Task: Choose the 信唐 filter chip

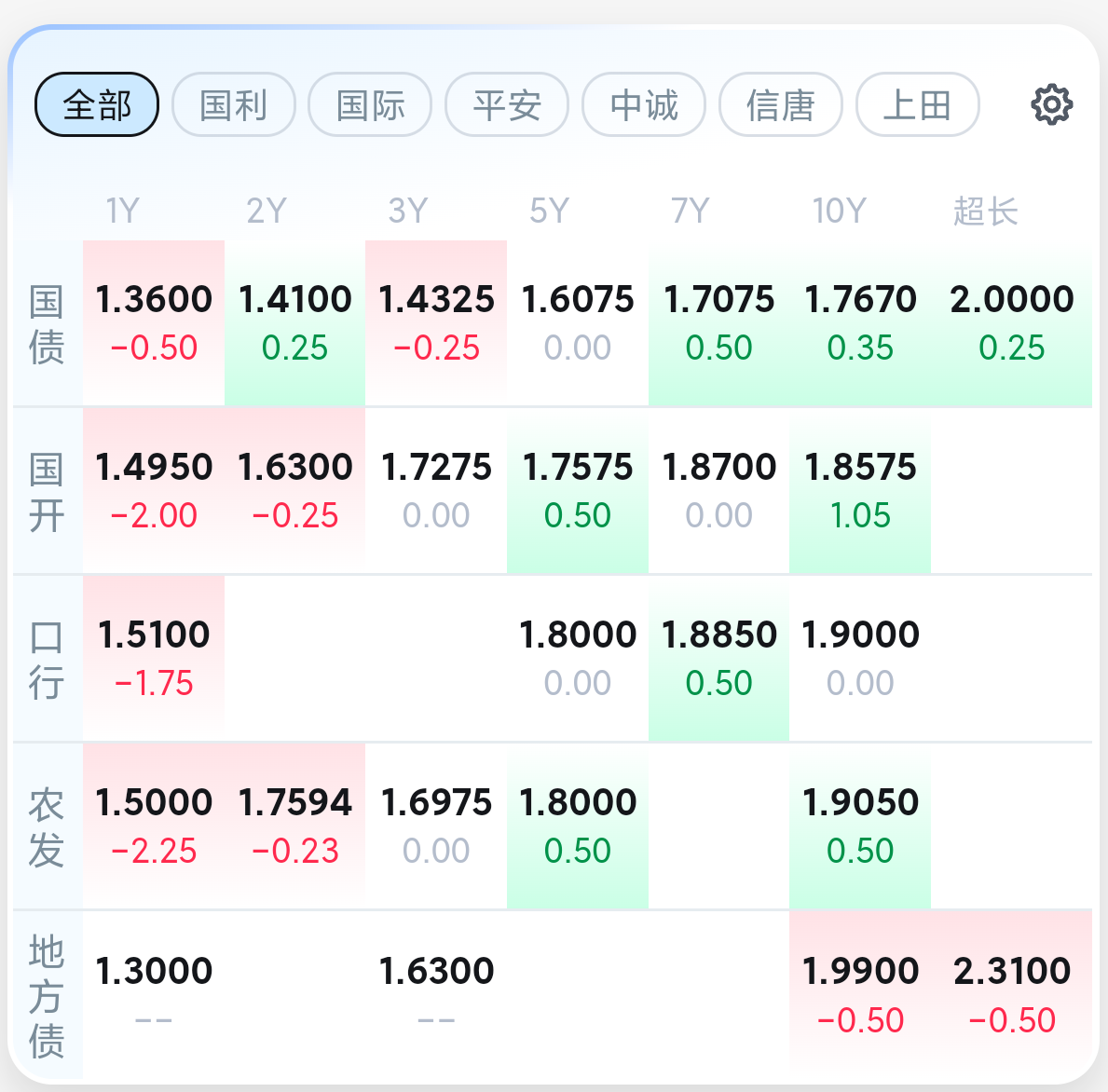Action: (x=781, y=104)
